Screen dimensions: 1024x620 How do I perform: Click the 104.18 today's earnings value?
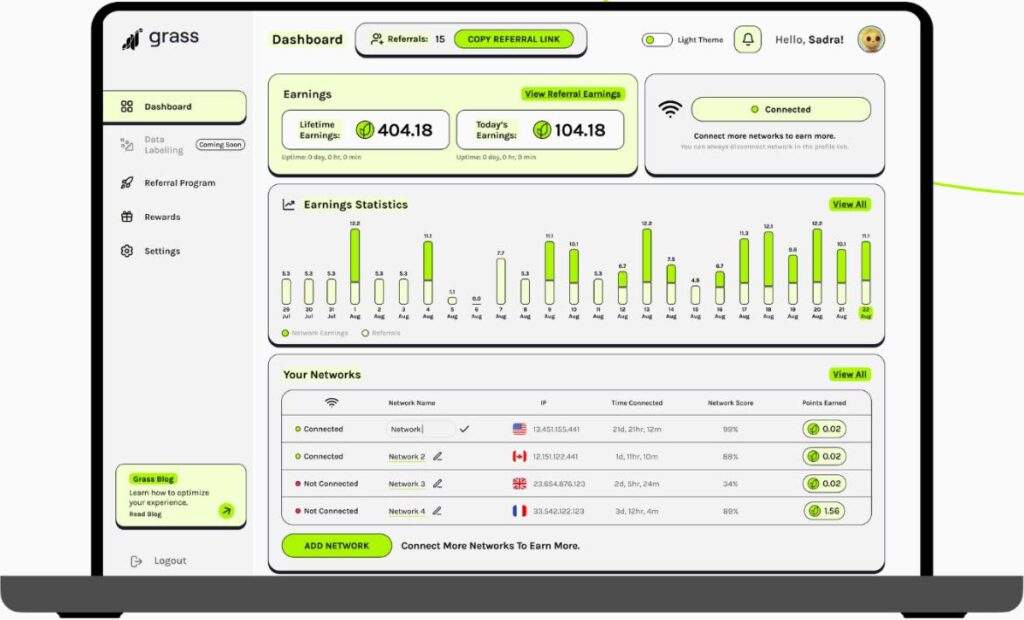coord(580,130)
